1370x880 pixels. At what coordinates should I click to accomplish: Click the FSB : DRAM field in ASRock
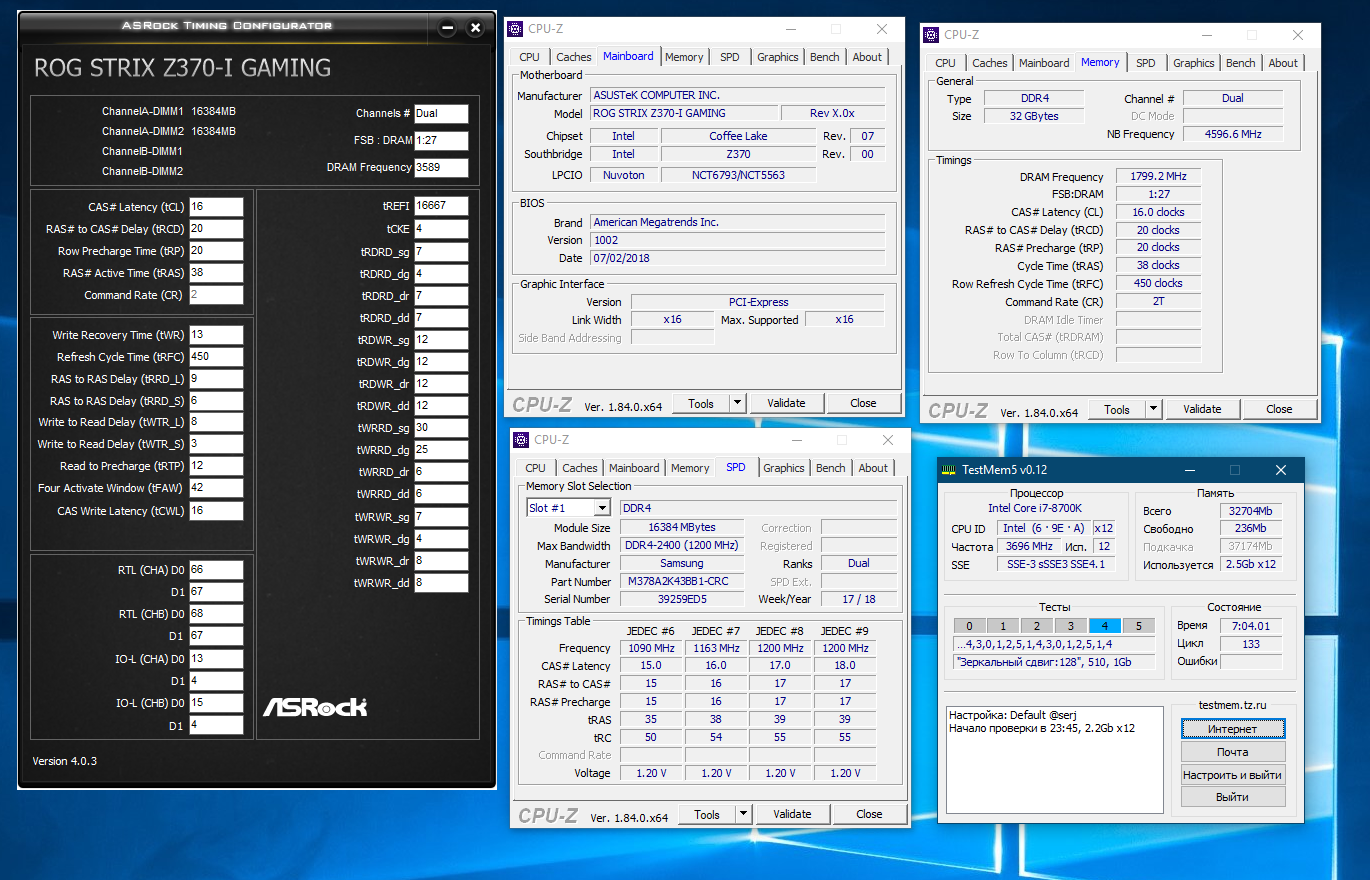(x=441, y=140)
